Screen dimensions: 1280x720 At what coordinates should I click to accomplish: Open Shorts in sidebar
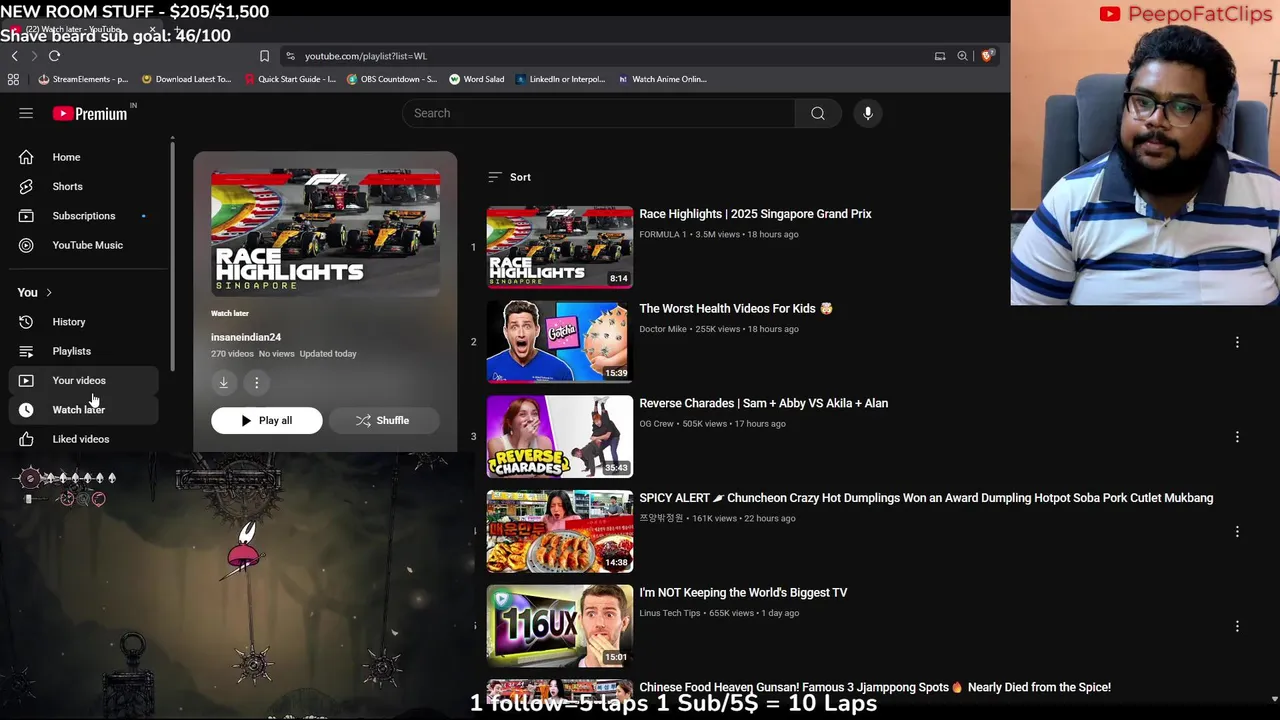[84, 186]
